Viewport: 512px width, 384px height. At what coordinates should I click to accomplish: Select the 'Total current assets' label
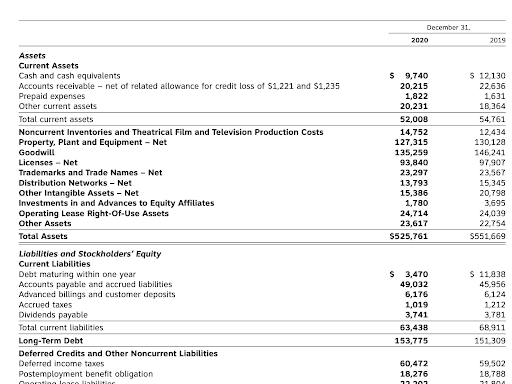click(56, 119)
